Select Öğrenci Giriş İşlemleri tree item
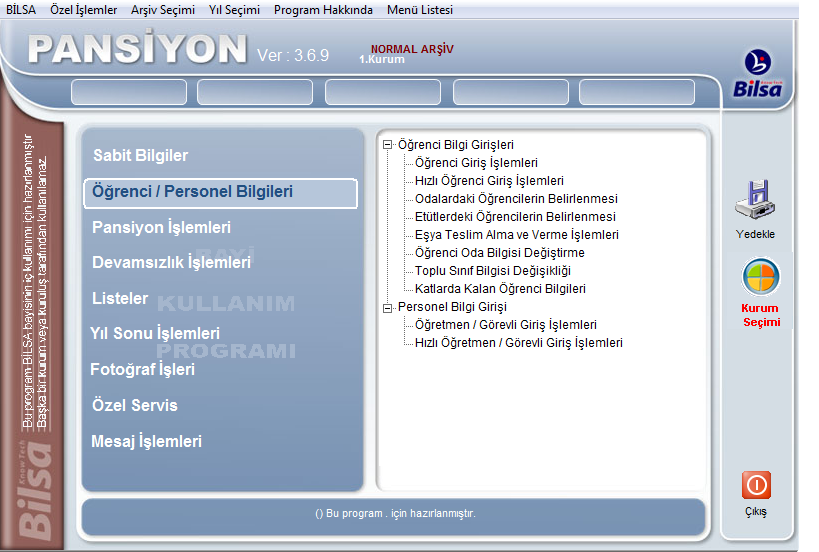The image size is (819, 552). click(476, 163)
